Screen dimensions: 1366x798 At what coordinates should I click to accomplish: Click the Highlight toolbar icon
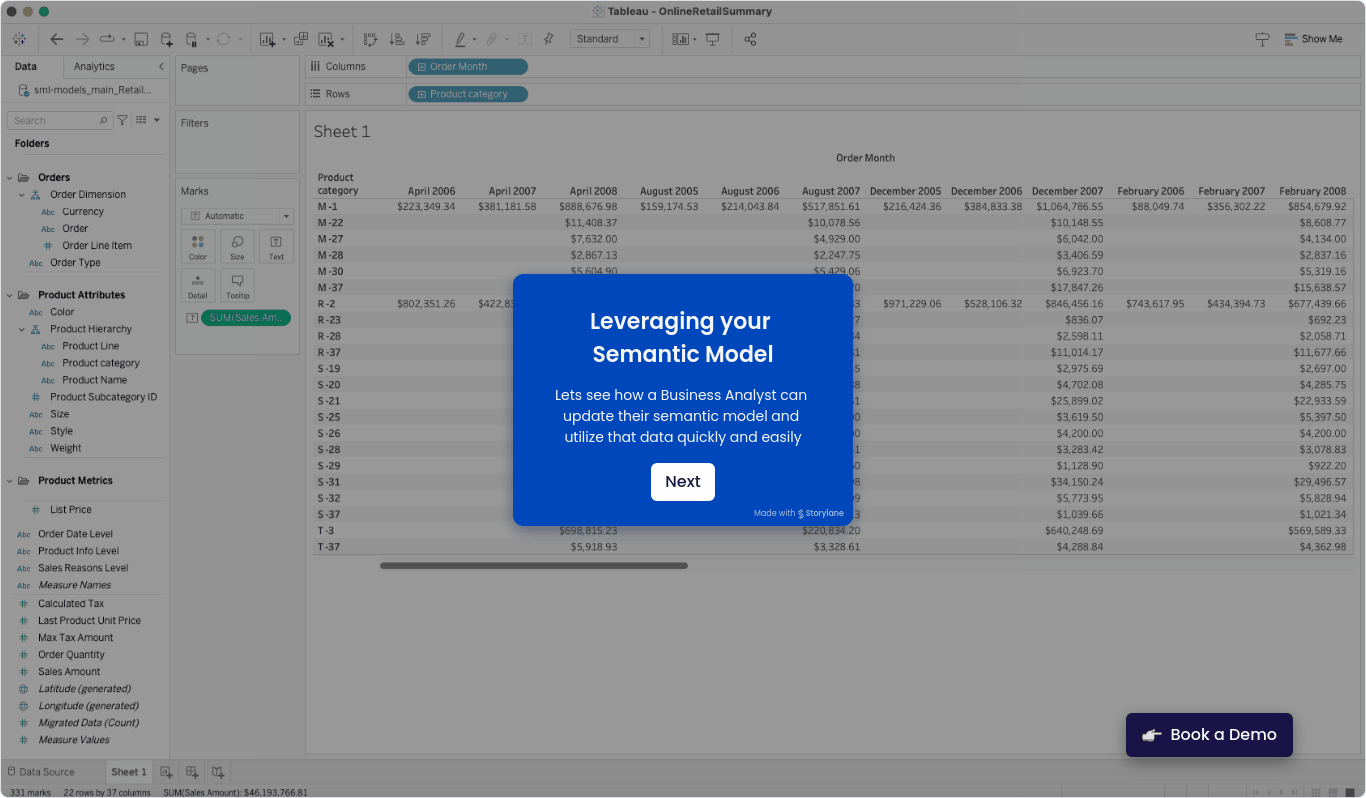click(460, 38)
